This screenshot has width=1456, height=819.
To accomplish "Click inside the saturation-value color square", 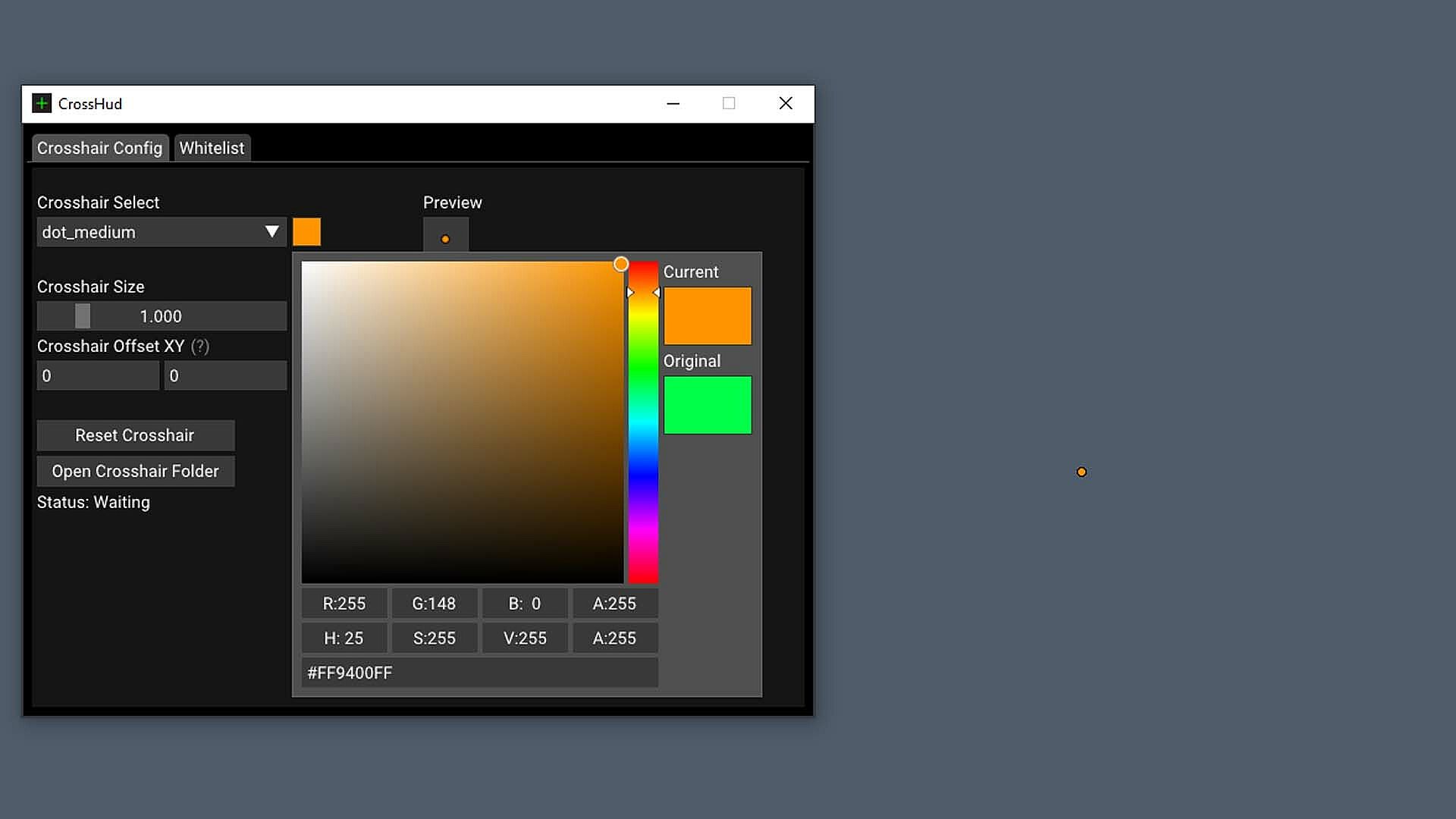I will click(463, 422).
